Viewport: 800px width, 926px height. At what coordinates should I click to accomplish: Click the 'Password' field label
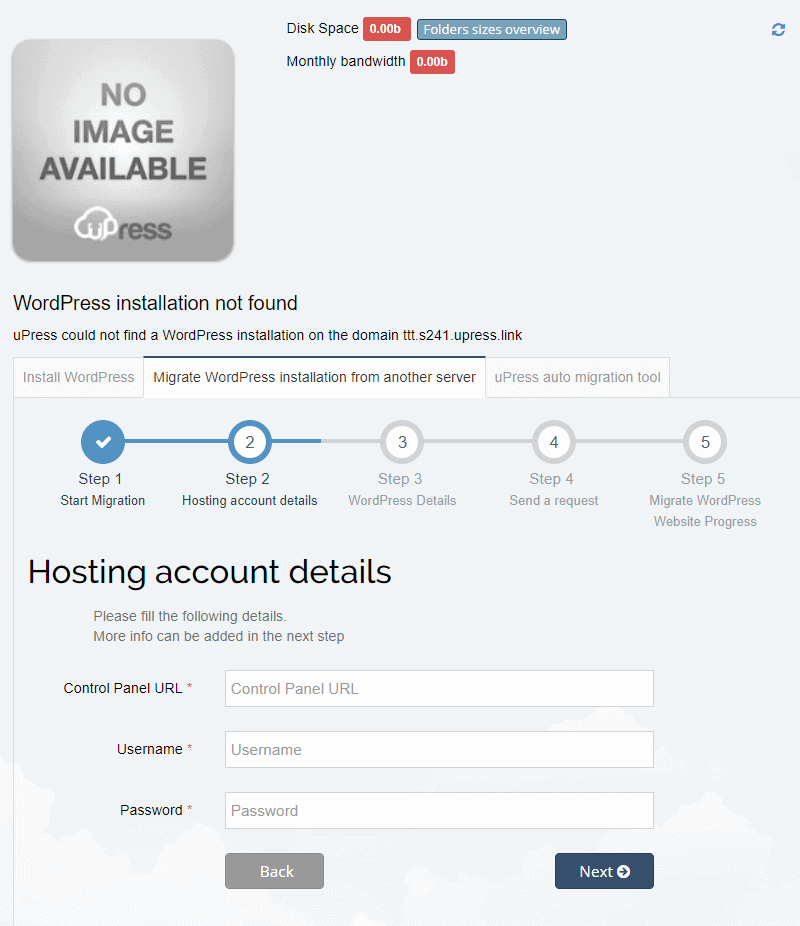(x=151, y=810)
